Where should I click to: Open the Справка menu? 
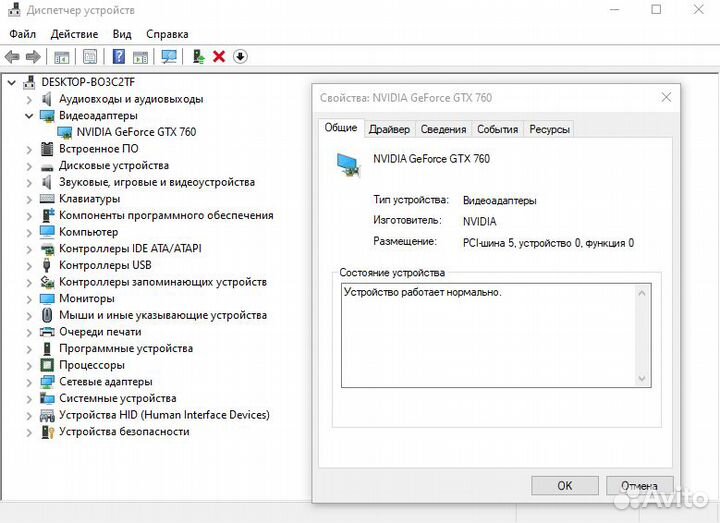click(167, 34)
